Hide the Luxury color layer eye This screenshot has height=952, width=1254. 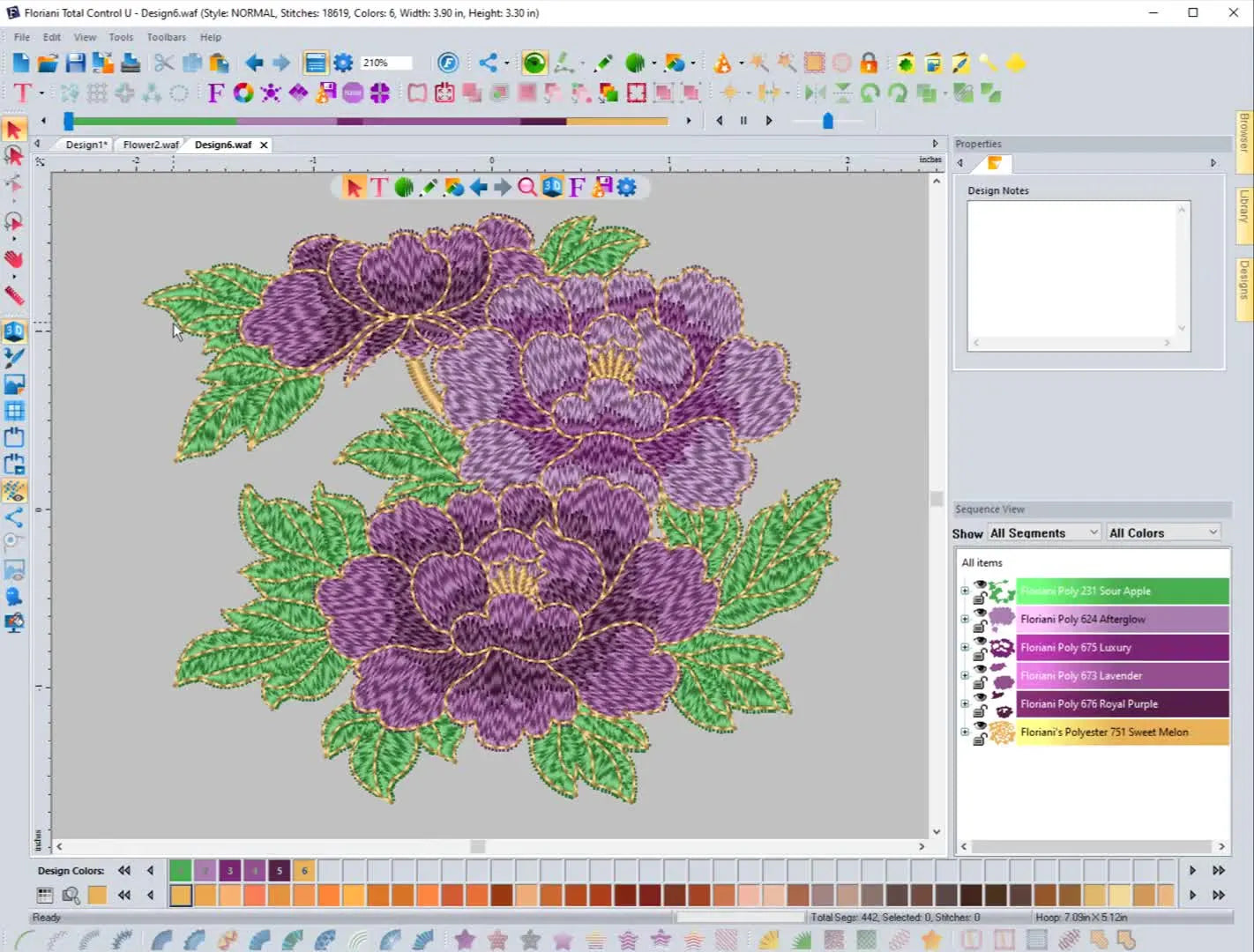click(980, 641)
